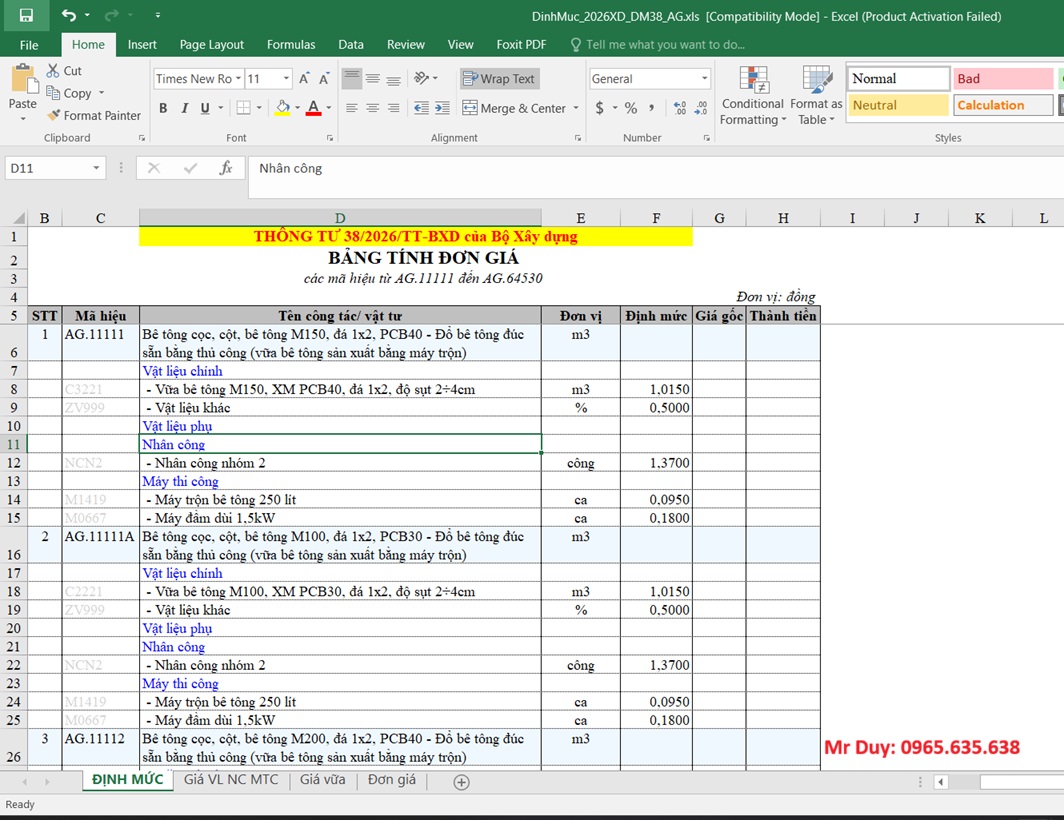The image size is (1064, 820).
Task: Open the underline style dropdown arrow
Action: pyautogui.click(x=221, y=108)
